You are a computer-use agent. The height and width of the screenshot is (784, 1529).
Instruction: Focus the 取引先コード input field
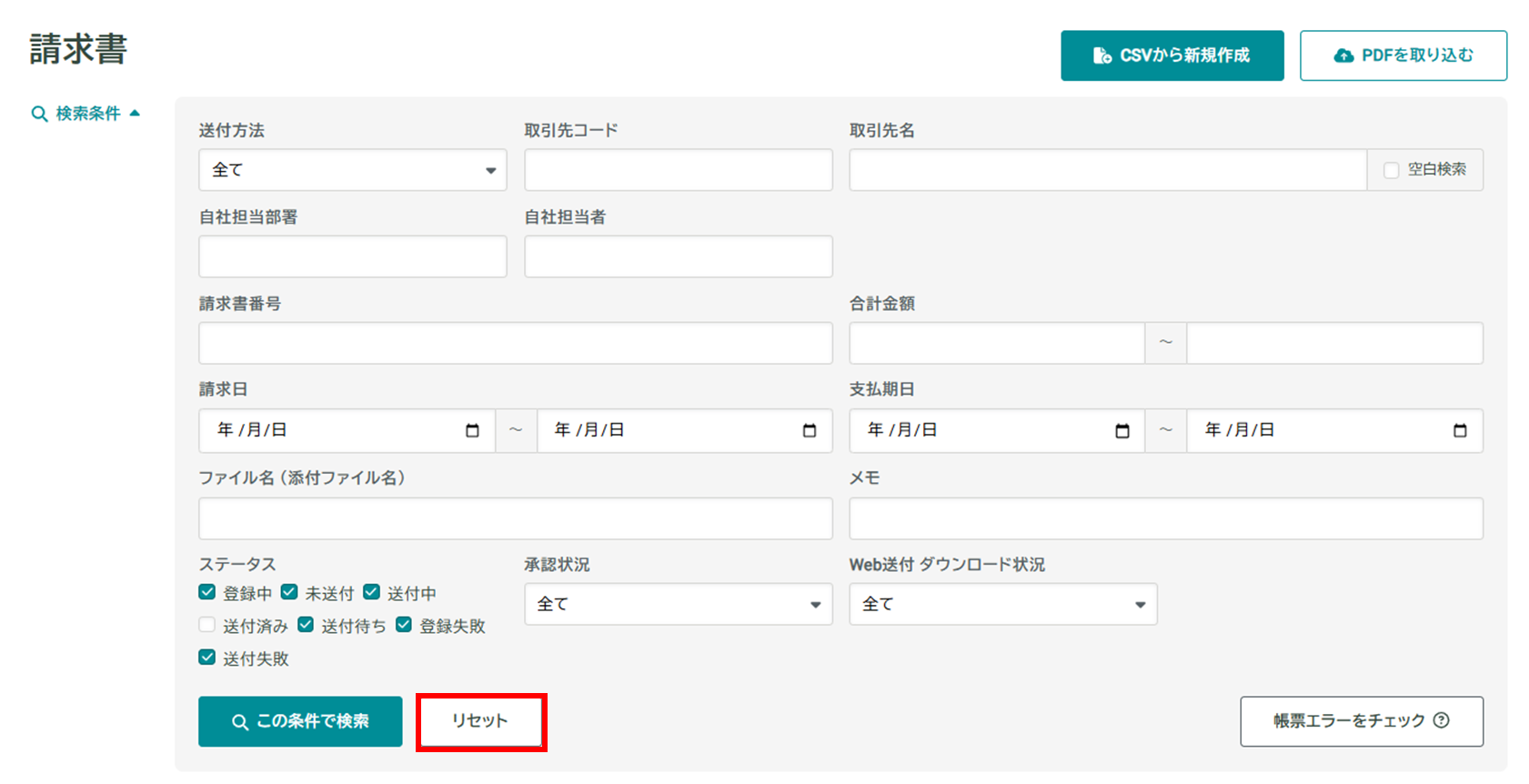[x=678, y=170]
